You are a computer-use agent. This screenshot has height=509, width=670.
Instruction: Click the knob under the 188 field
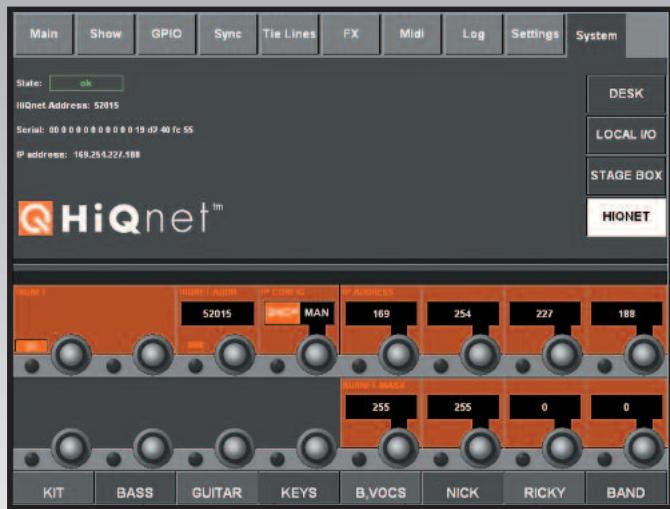click(644, 355)
